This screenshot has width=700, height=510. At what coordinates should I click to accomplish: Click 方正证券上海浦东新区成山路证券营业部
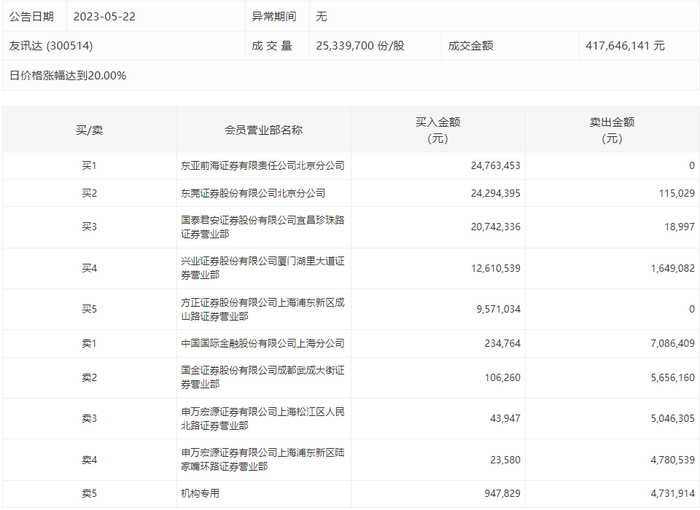[x=262, y=309]
